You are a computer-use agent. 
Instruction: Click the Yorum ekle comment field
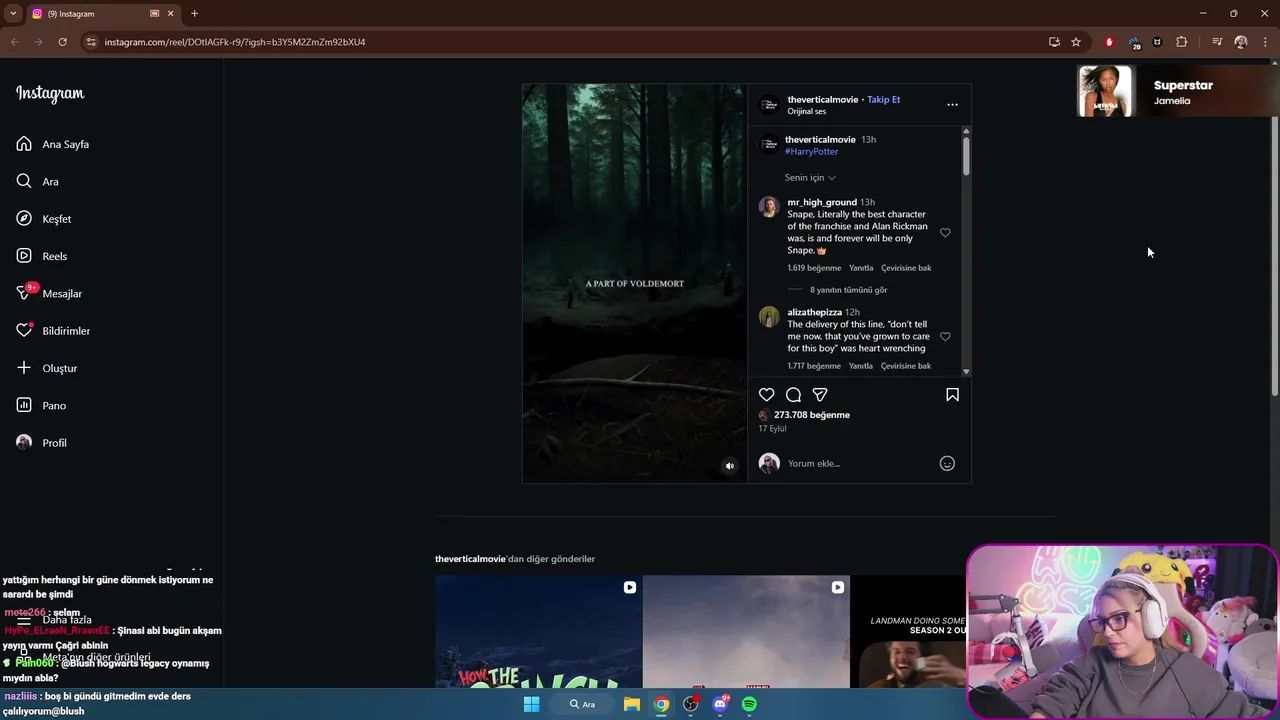pyautogui.click(x=858, y=463)
